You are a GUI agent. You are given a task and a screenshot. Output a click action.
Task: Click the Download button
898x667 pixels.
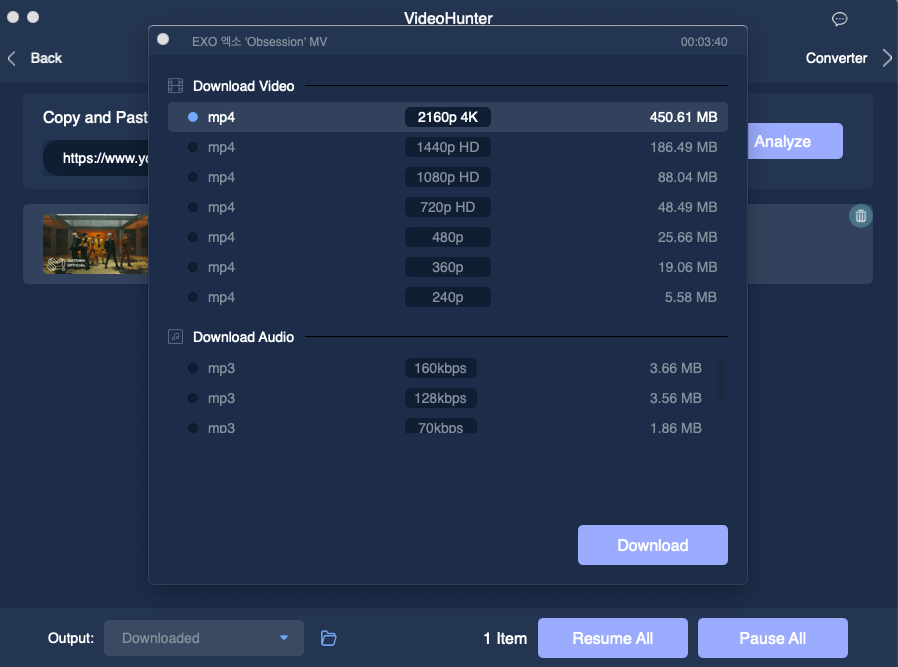(x=652, y=545)
